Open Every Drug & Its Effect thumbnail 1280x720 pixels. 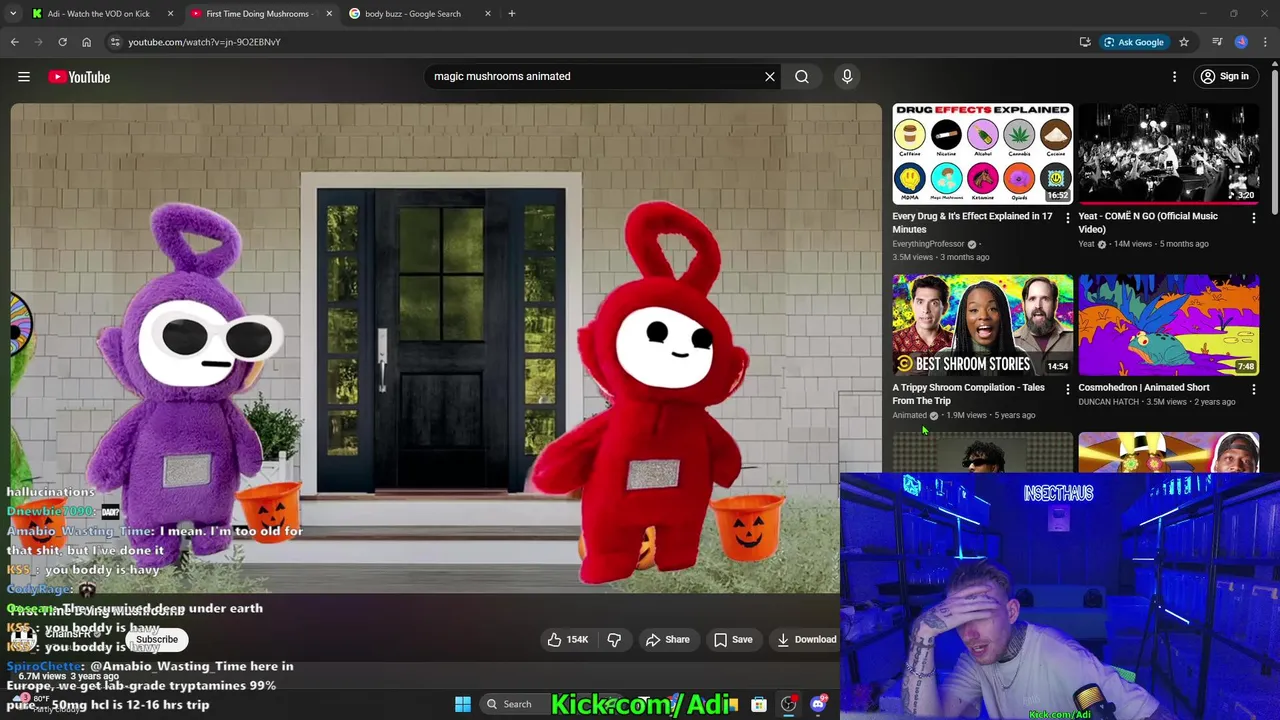coord(982,153)
